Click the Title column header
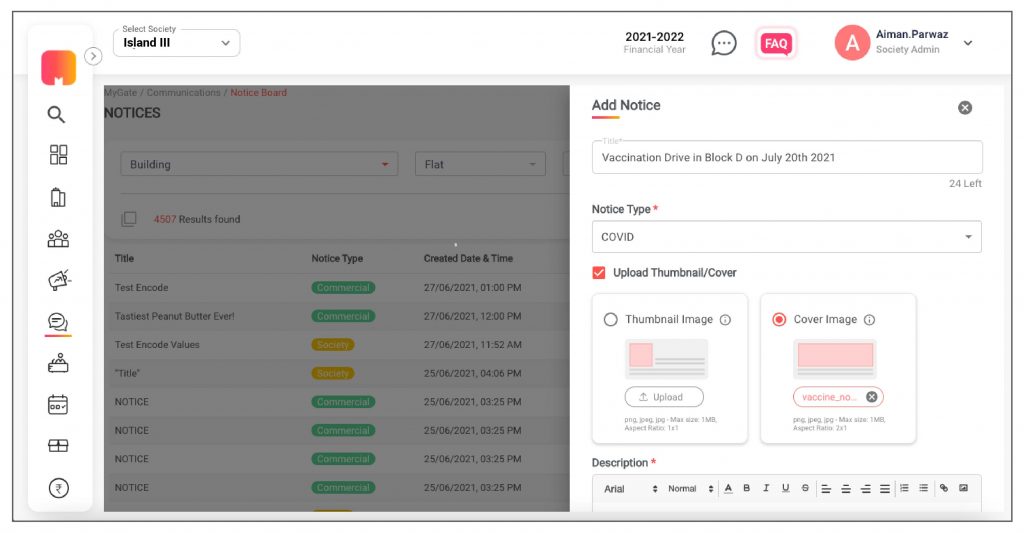 (124, 259)
